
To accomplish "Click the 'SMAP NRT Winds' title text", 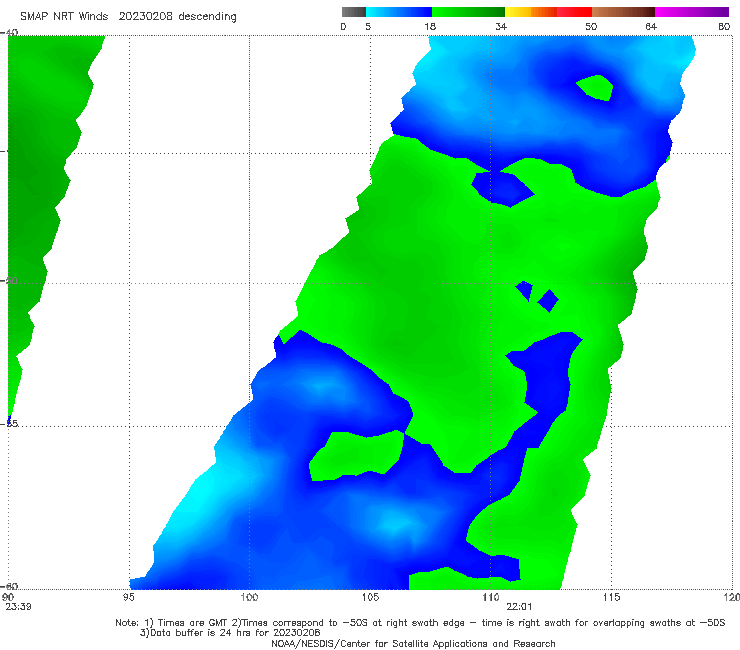I will coord(64,17).
